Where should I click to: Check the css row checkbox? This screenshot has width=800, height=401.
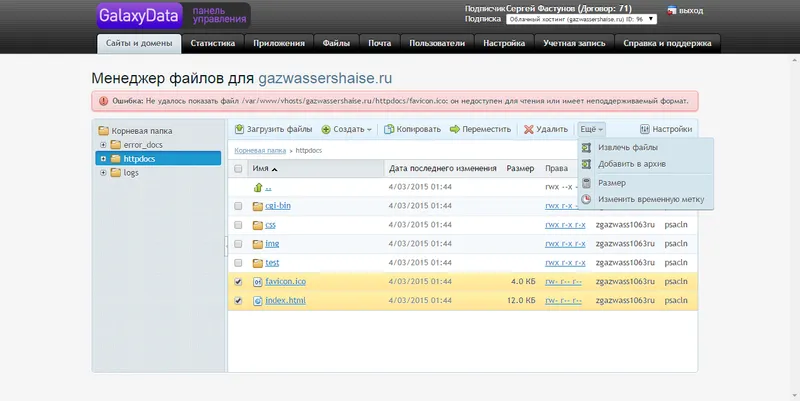pyautogui.click(x=238, y=225)
